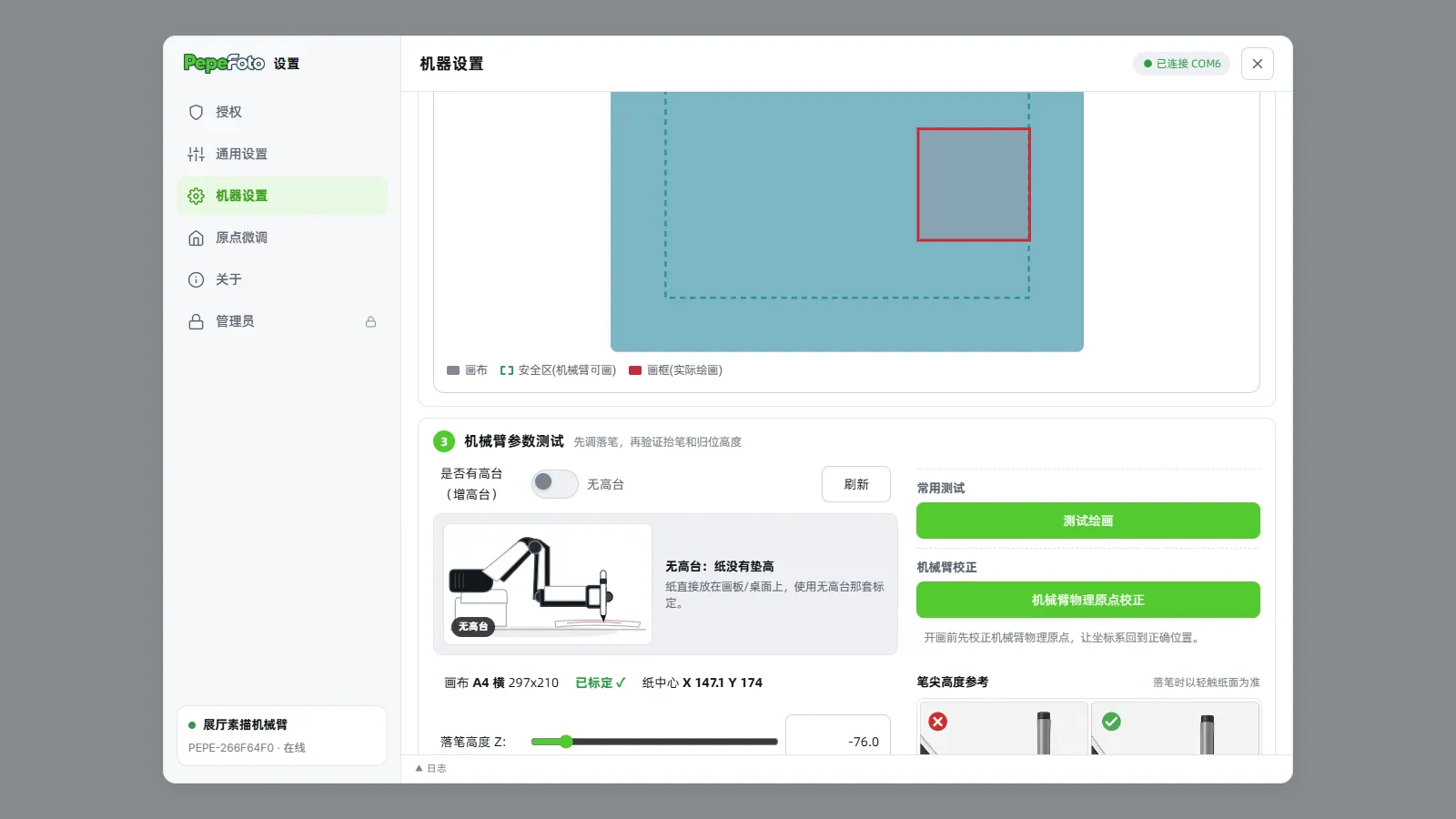
Task: Open the 授权 settings page
Action: (282, 112)
